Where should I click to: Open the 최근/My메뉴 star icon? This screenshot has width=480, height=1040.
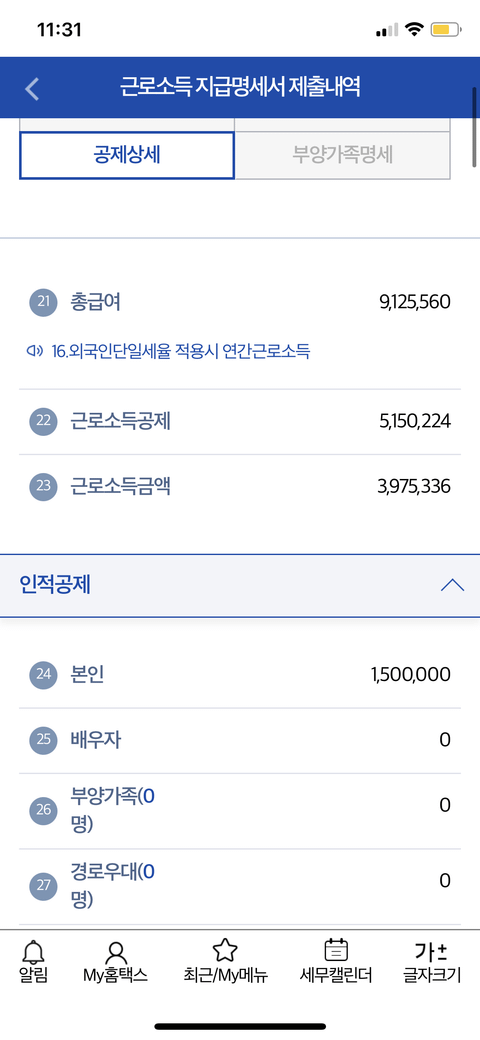[225, 952]
